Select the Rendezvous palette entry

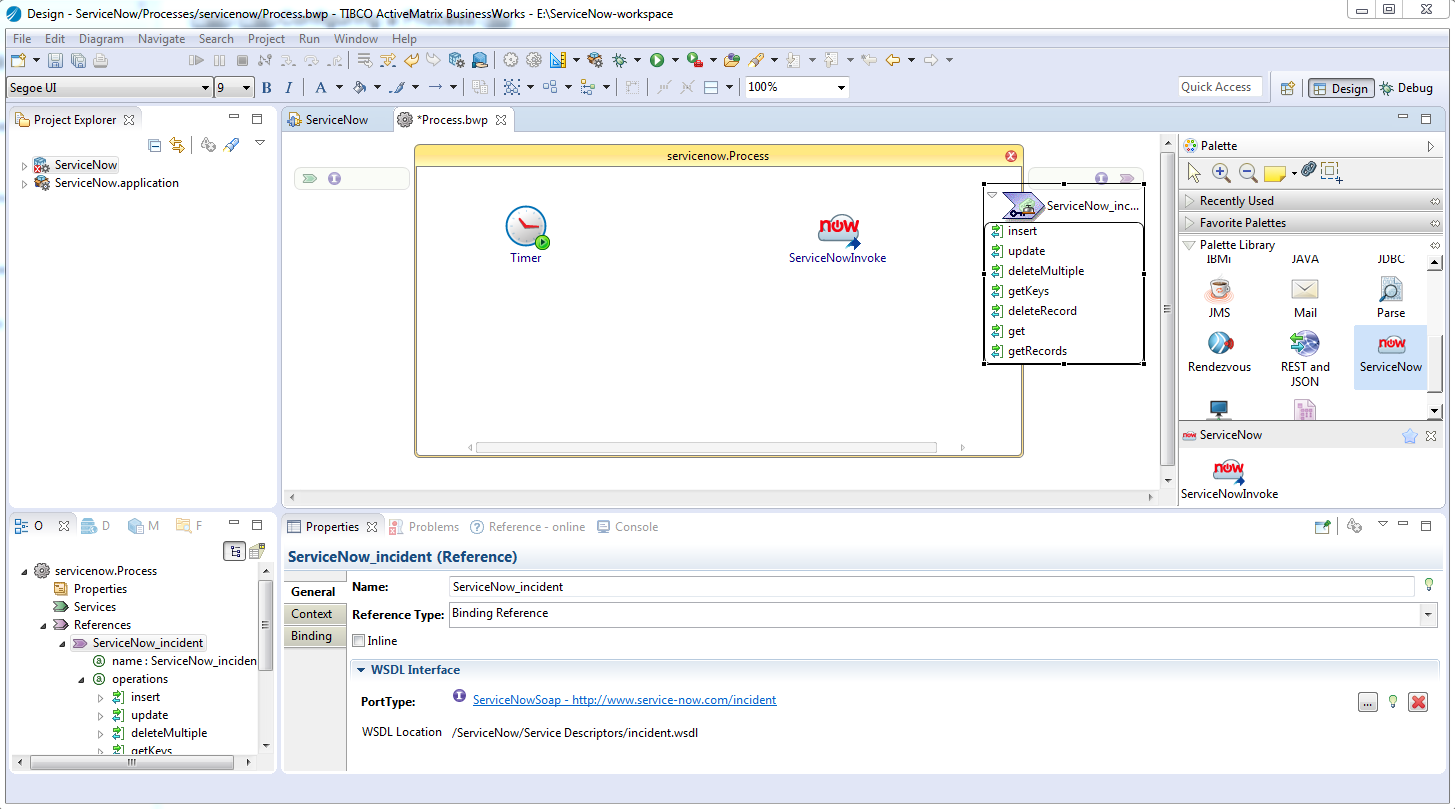pos(1219,352)
